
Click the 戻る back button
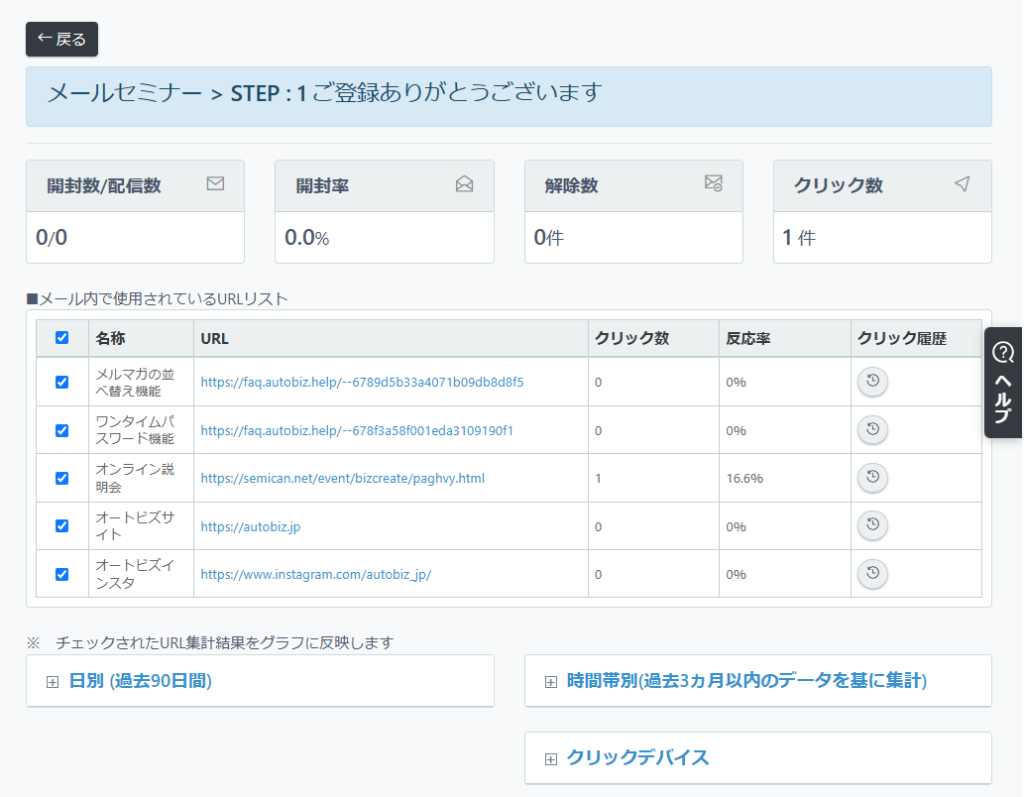point(62,39)
